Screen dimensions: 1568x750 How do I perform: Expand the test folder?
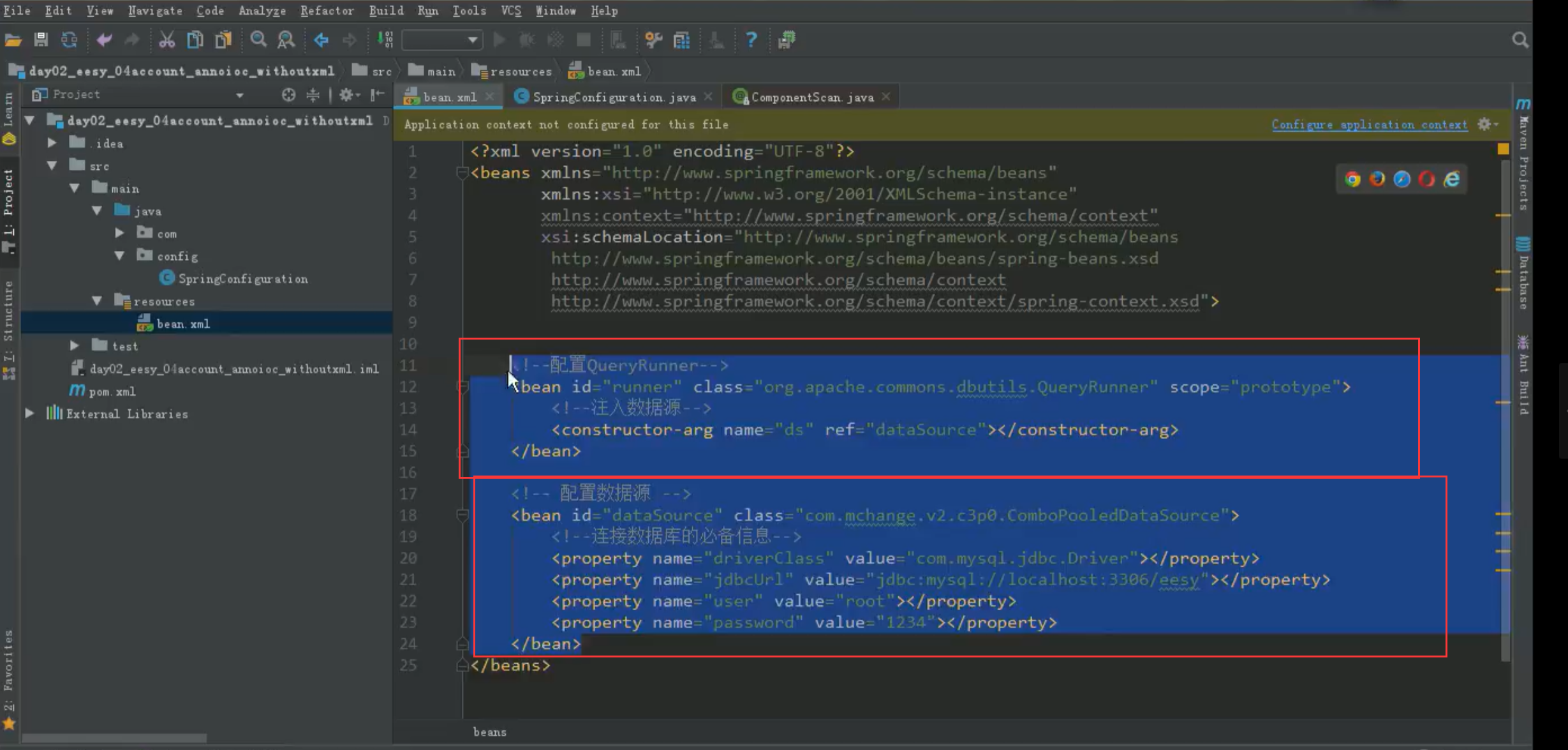point(75,346)
